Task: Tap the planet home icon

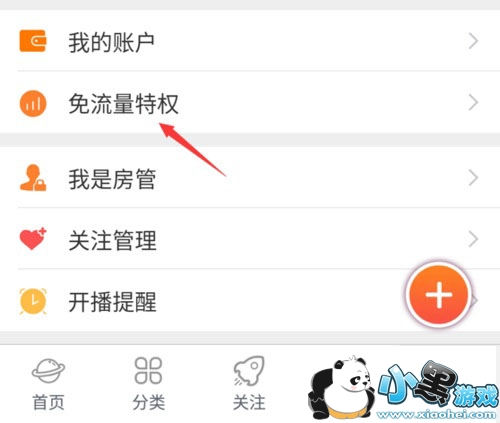Action: [48, 371]
